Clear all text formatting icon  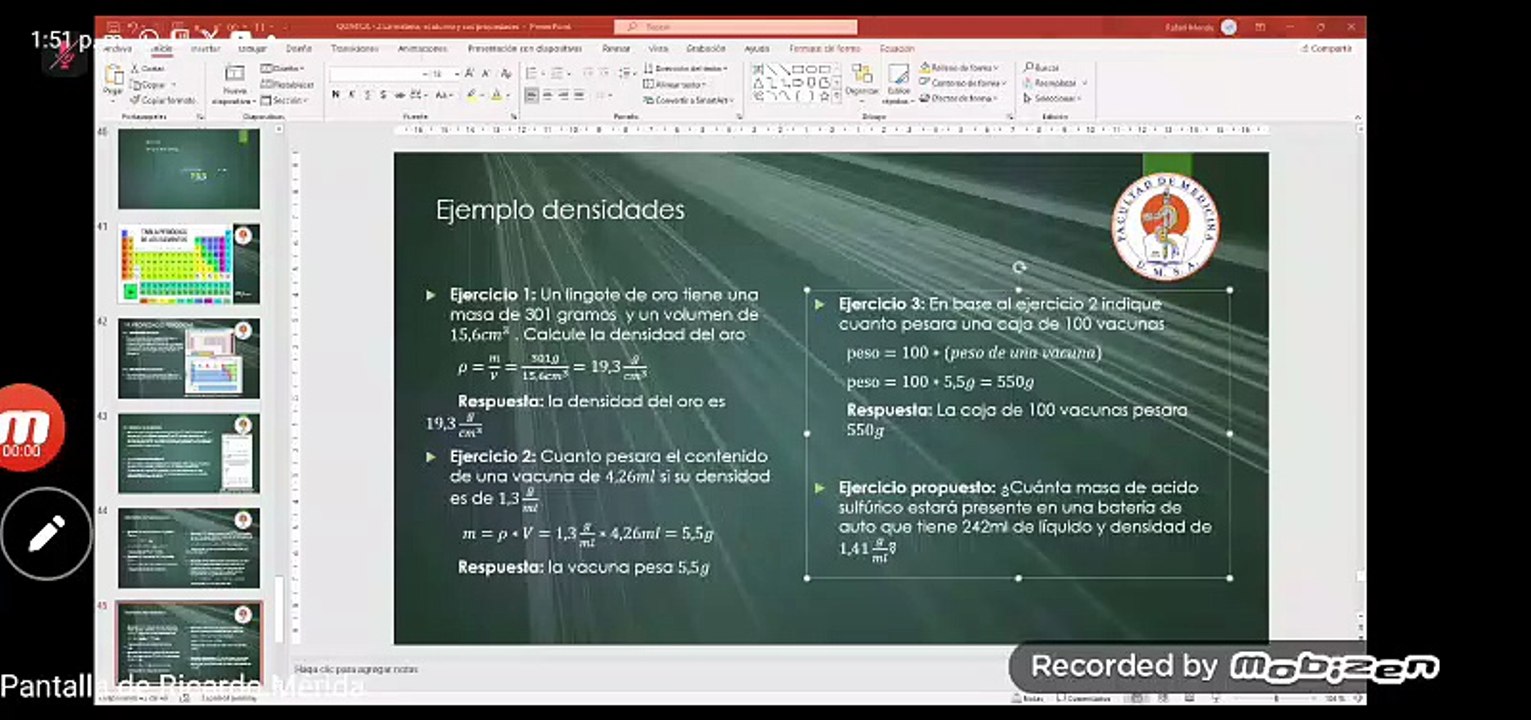506,74
